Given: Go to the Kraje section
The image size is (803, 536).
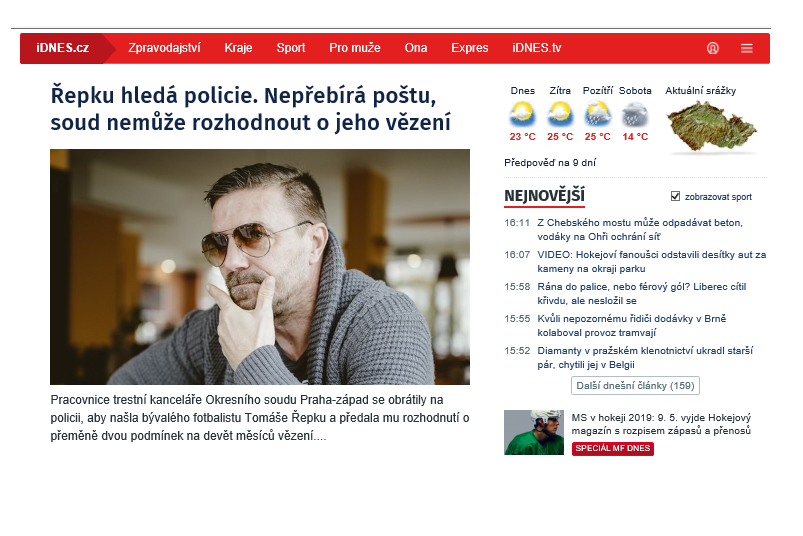Looking at the screenshot, I should click(238, 48).
